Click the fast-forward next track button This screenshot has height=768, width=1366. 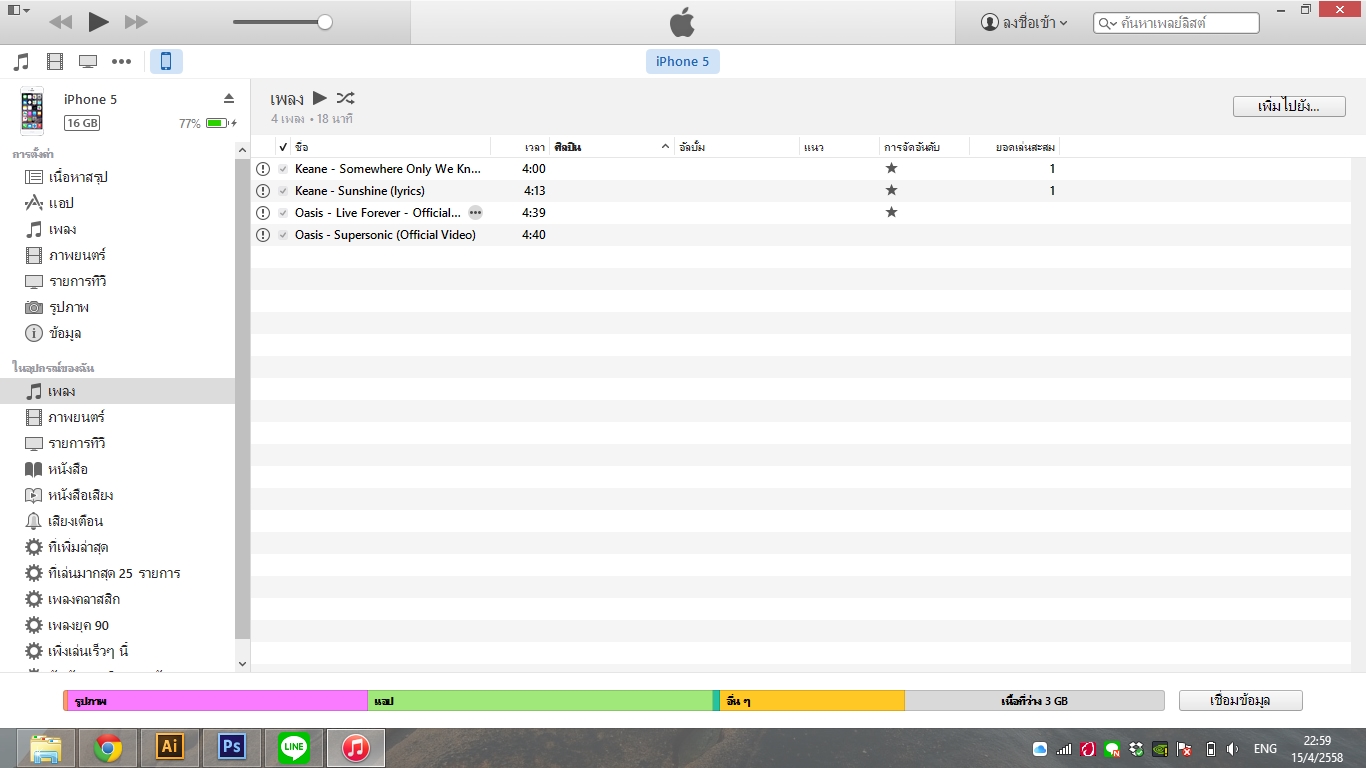pyautogui.click(x=136, y=22)
